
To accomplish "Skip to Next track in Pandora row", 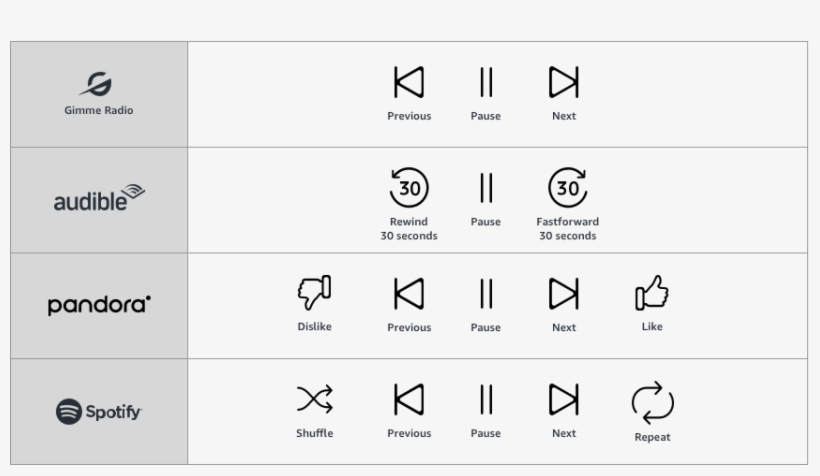I will click(x=564, y=293).
